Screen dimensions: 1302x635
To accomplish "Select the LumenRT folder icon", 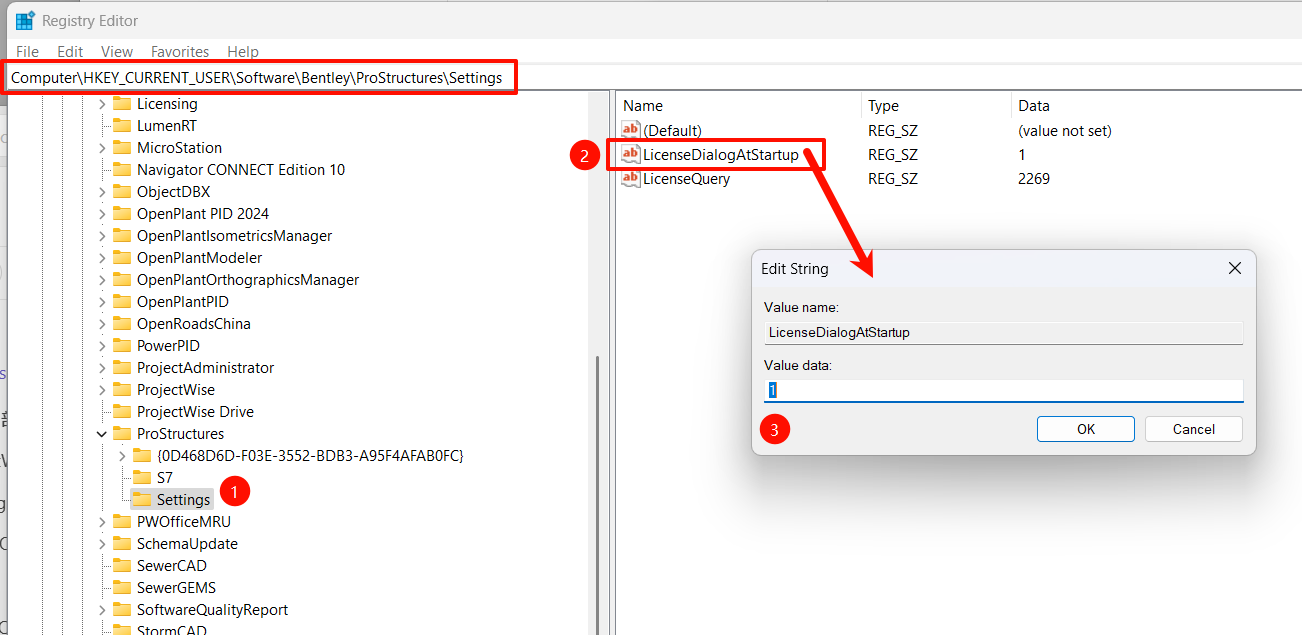I will [122, 126].
